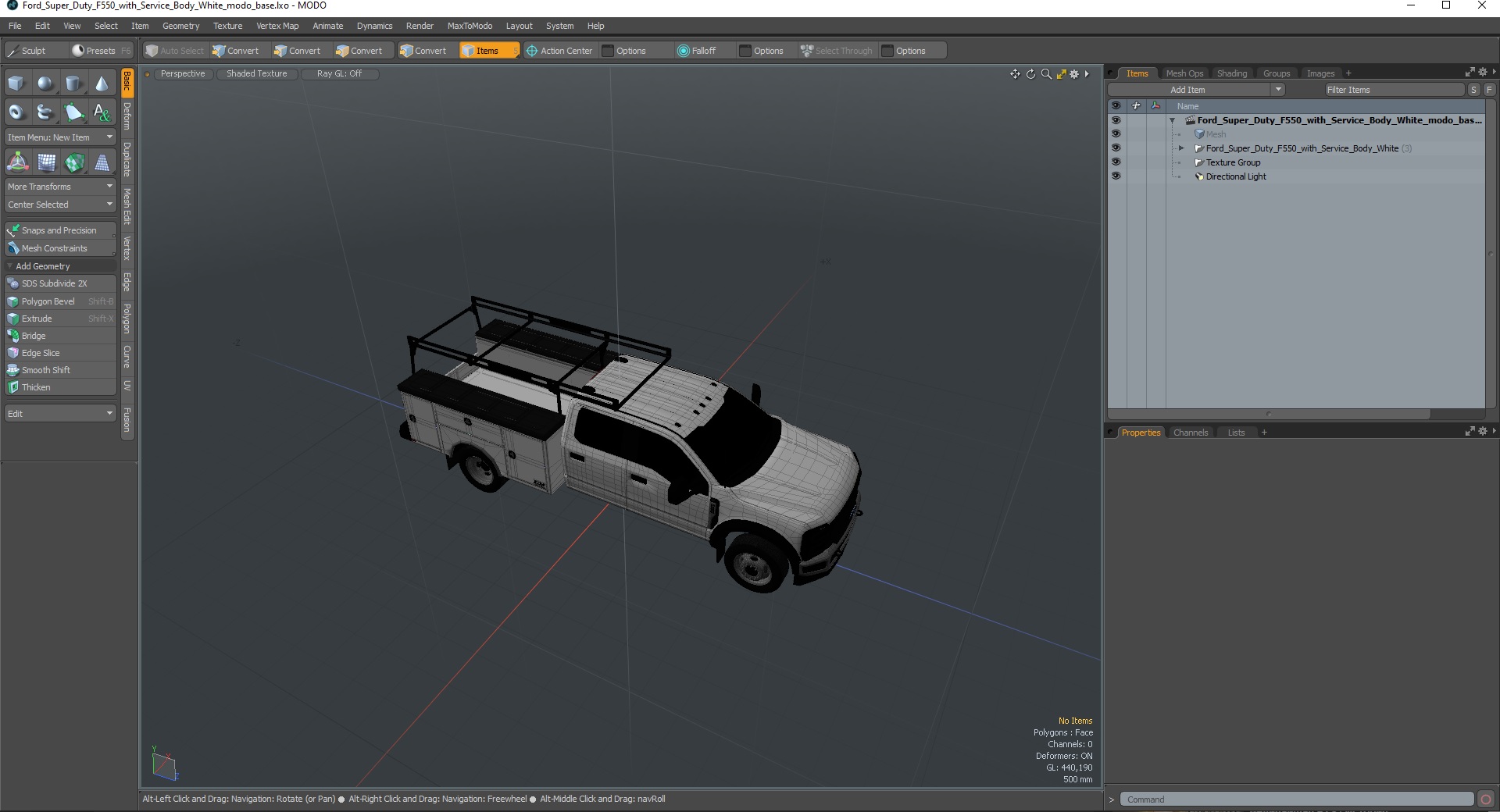The width and height of the screenshot is (1500, 812).
Task: Activate the Edge Slice tool
Action: click(x=60, y=353)
